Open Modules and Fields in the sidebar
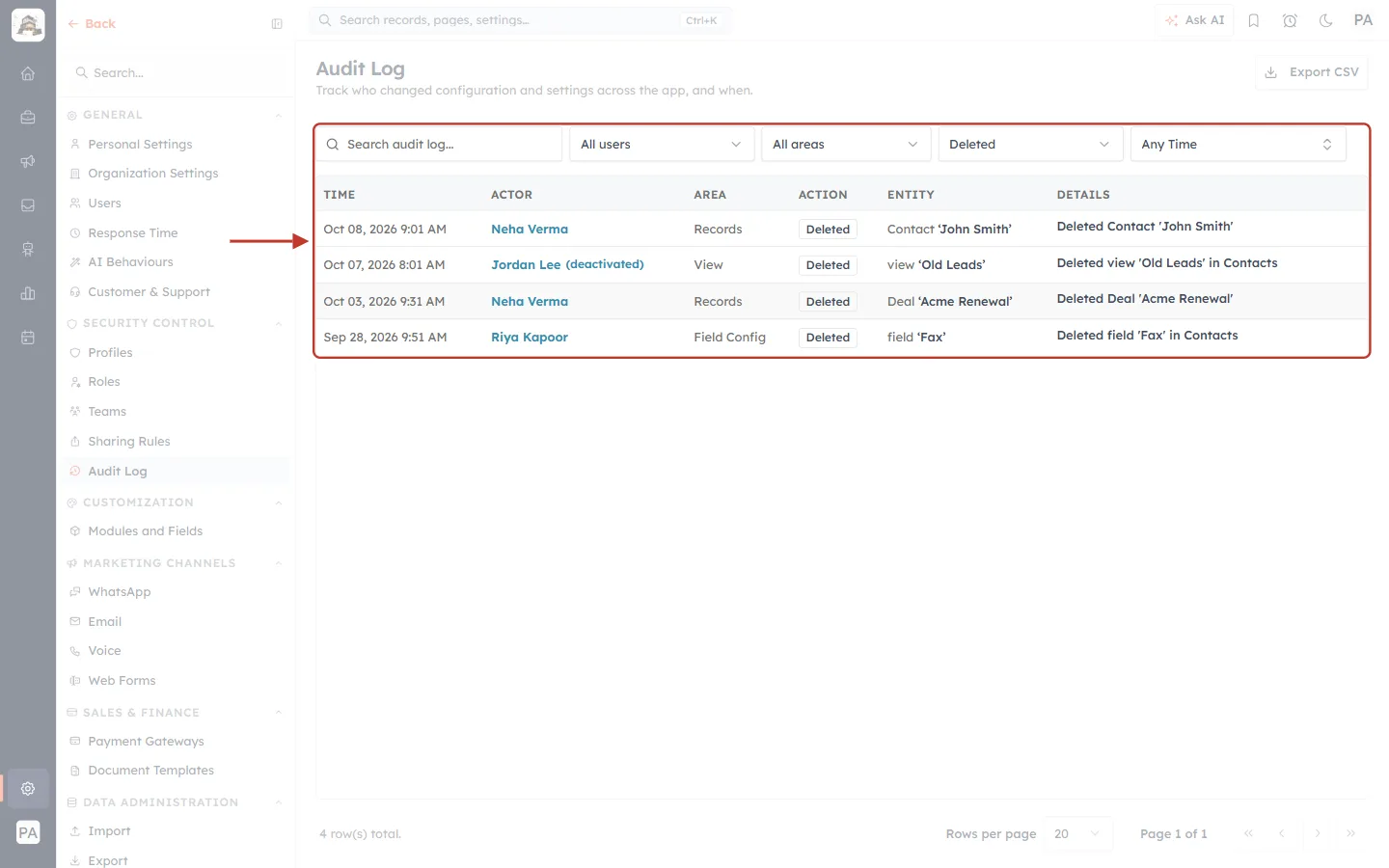 click(x=145, y=531)
